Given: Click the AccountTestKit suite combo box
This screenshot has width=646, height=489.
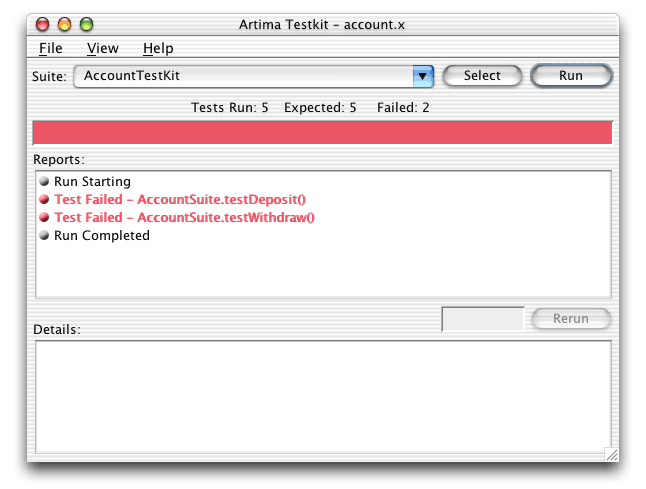Looking at the screenshot, I should tap(253, 76).
